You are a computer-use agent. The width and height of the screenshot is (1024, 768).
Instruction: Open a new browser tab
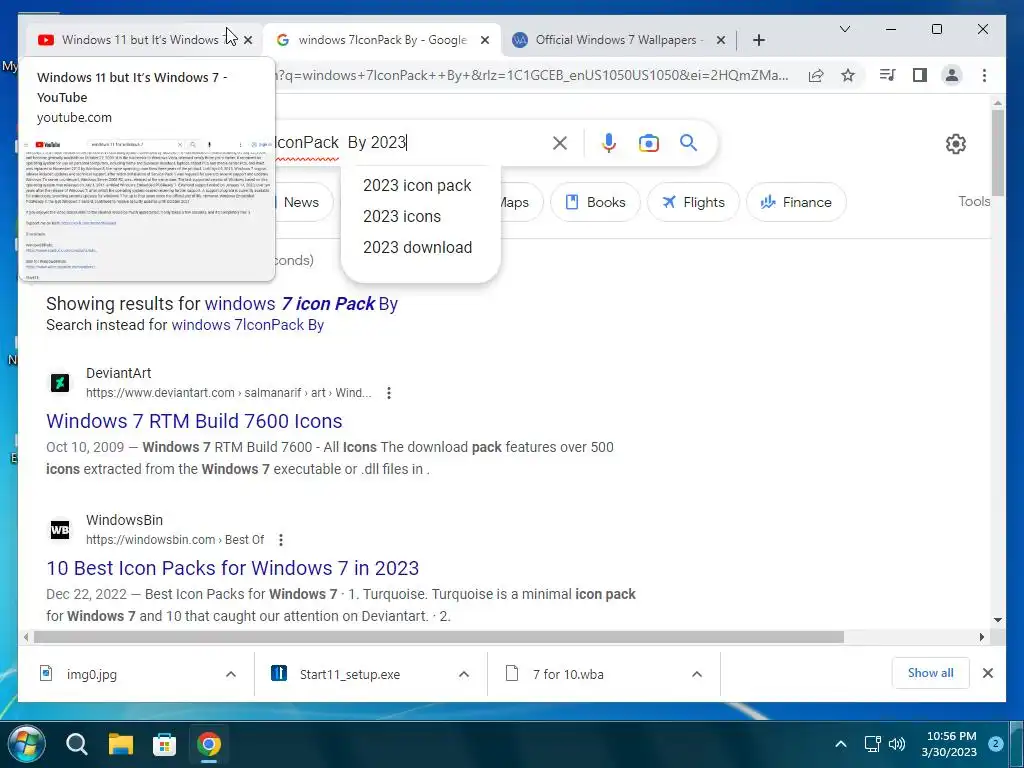click(x=758, y=40)
